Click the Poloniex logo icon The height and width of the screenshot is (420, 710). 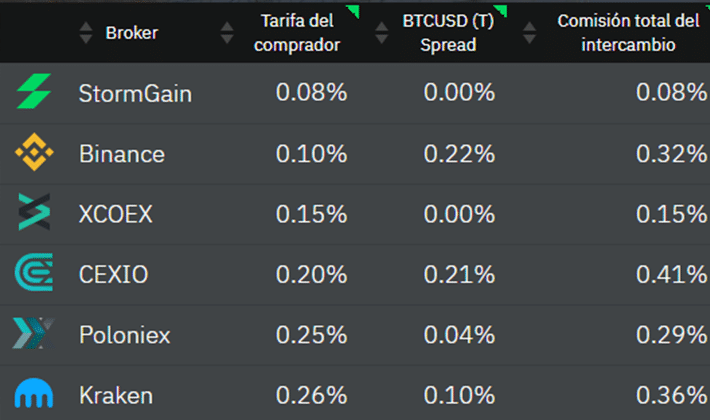click(x=33, y=333)
